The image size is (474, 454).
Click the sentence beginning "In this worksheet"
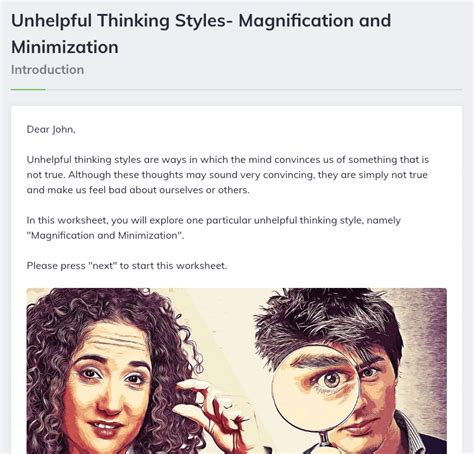[x=213, y=228]
